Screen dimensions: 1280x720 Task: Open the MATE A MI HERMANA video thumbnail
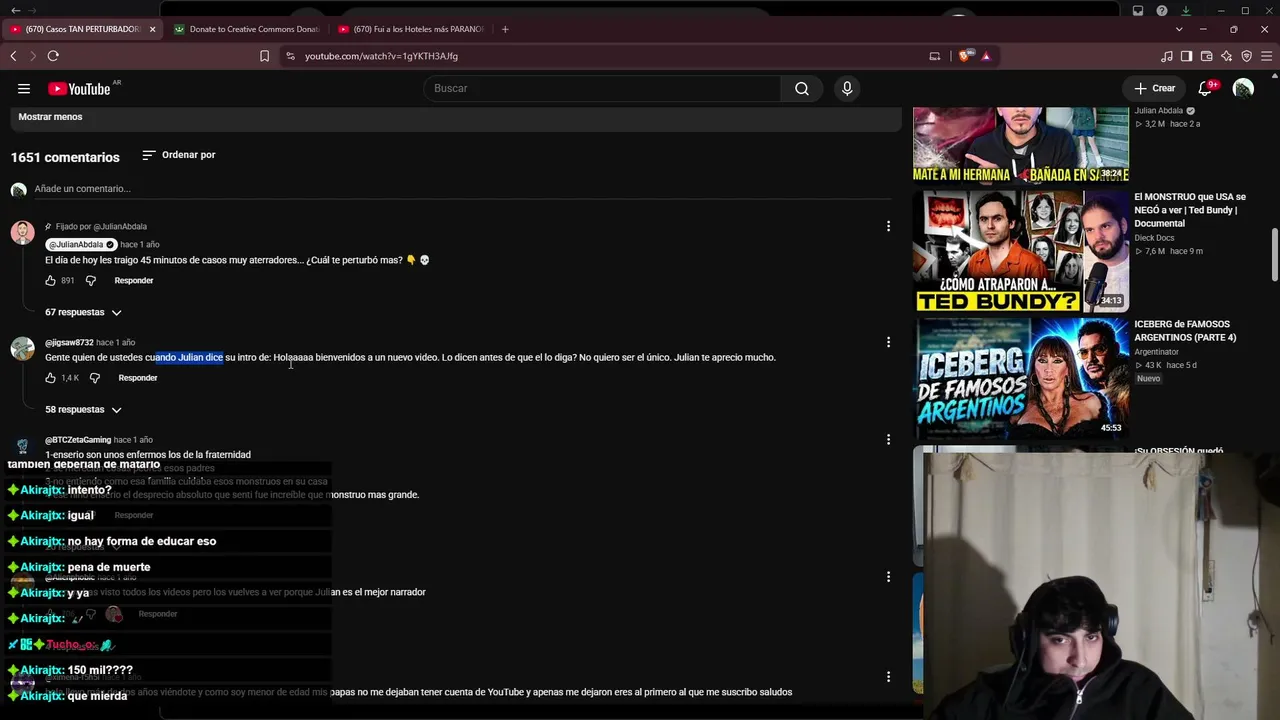(1021, 145)
